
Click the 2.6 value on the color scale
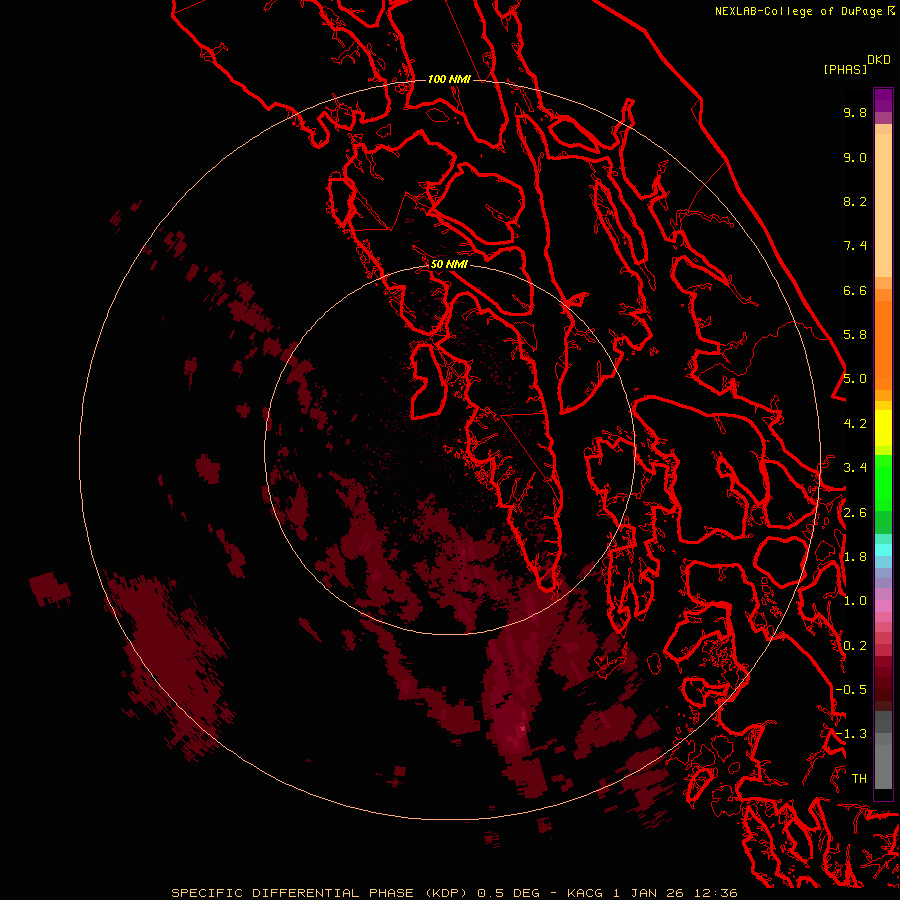point(855,513)
